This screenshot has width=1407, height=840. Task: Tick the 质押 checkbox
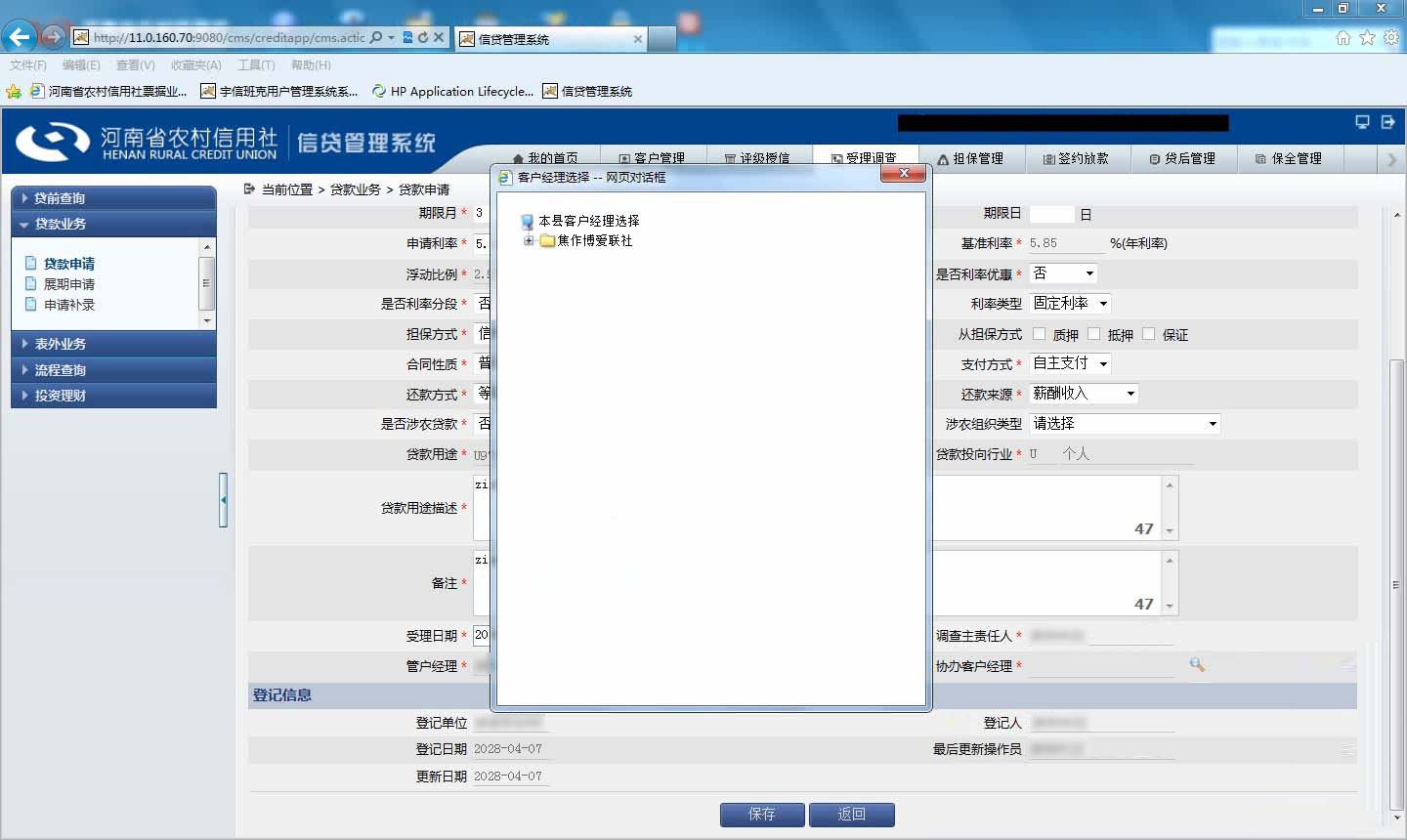[x=1040, y=334]
